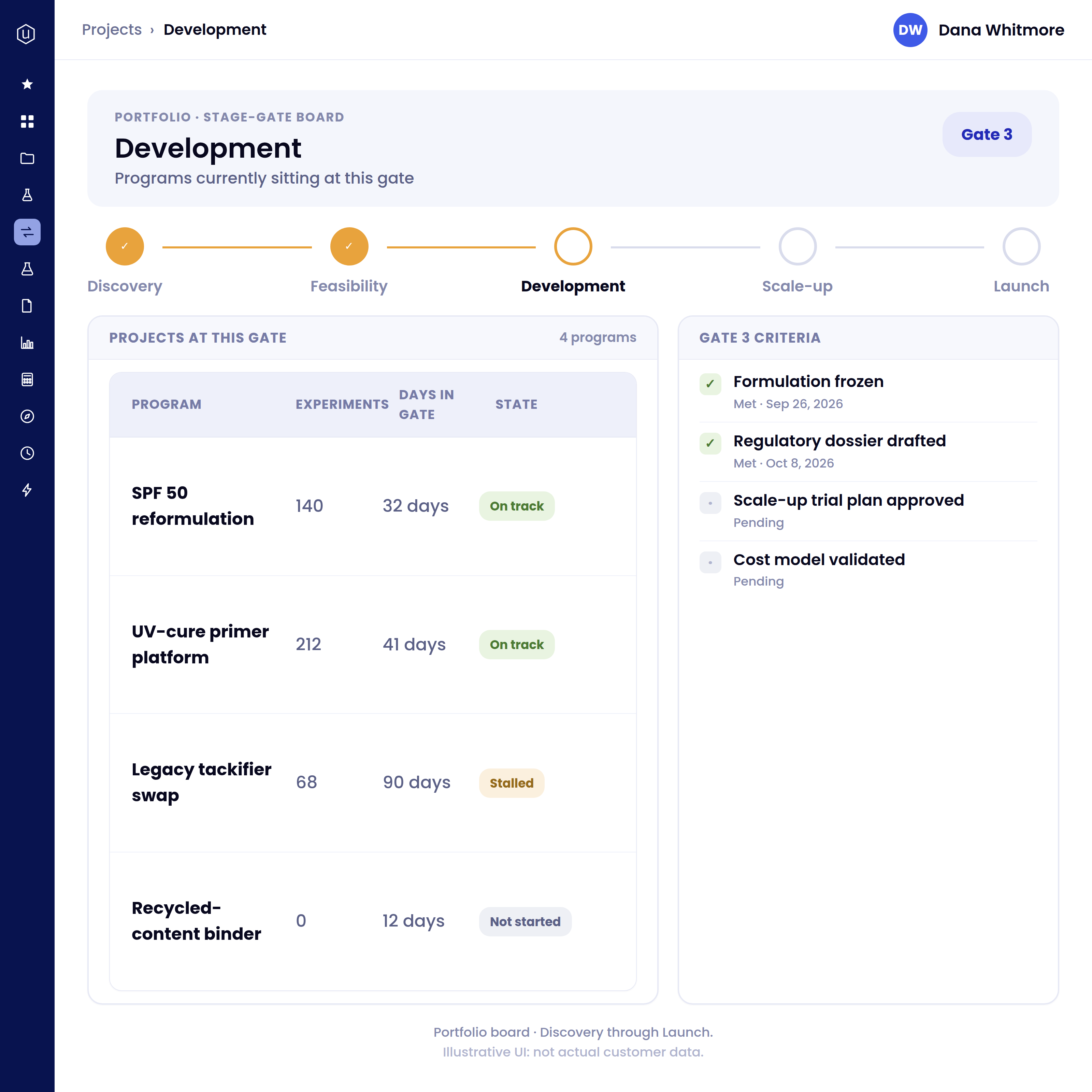
Task: Check the Cost model validated box
Action: 710,562
